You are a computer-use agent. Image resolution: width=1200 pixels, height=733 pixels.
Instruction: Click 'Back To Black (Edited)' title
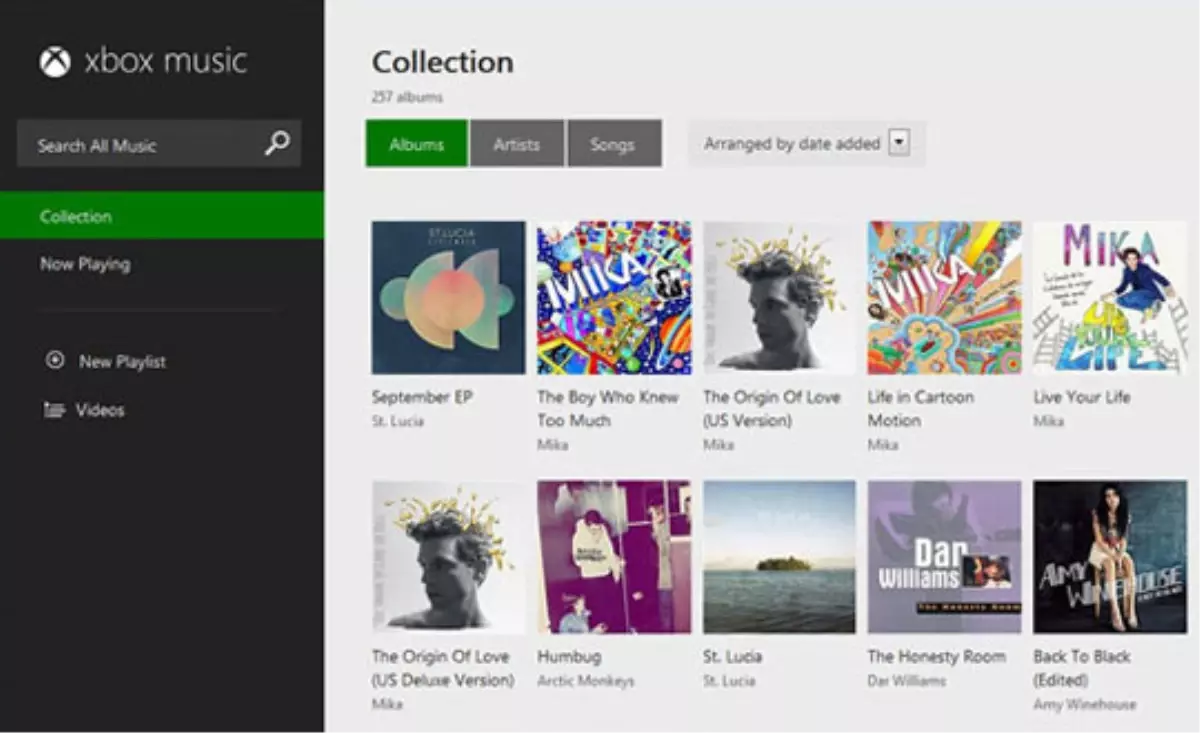(x=1082, y=668)
